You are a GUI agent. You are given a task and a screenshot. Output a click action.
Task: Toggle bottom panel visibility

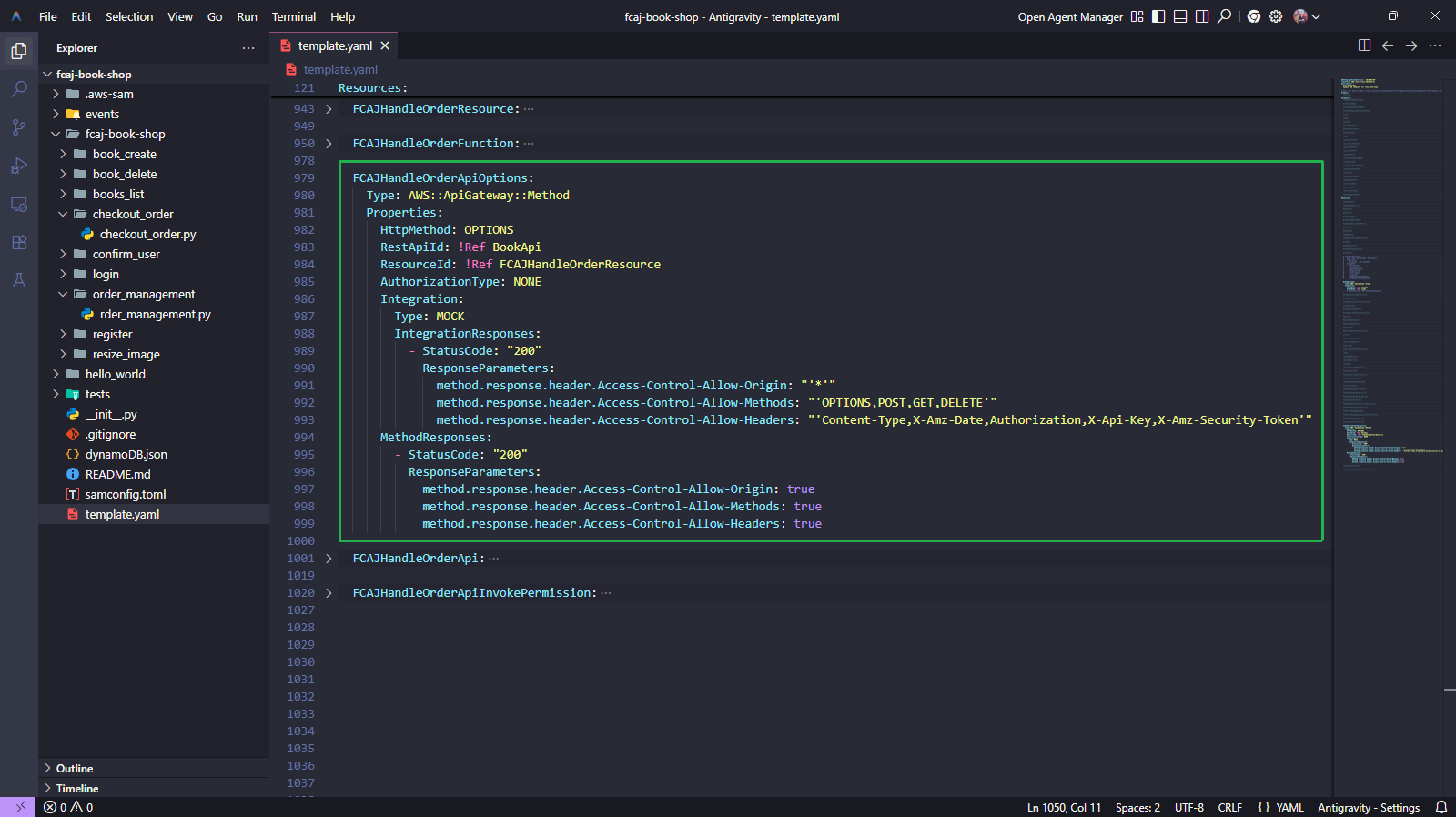click(1180, 16)
